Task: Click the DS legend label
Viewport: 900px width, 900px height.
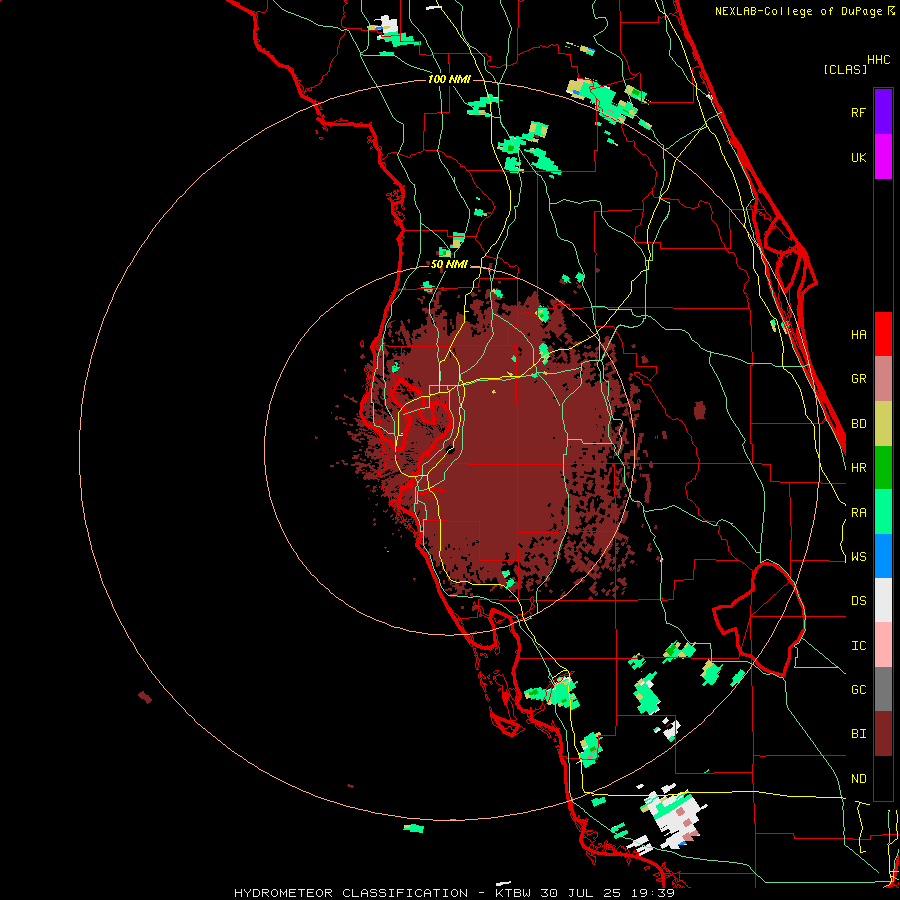Action: tap(858, 601)
